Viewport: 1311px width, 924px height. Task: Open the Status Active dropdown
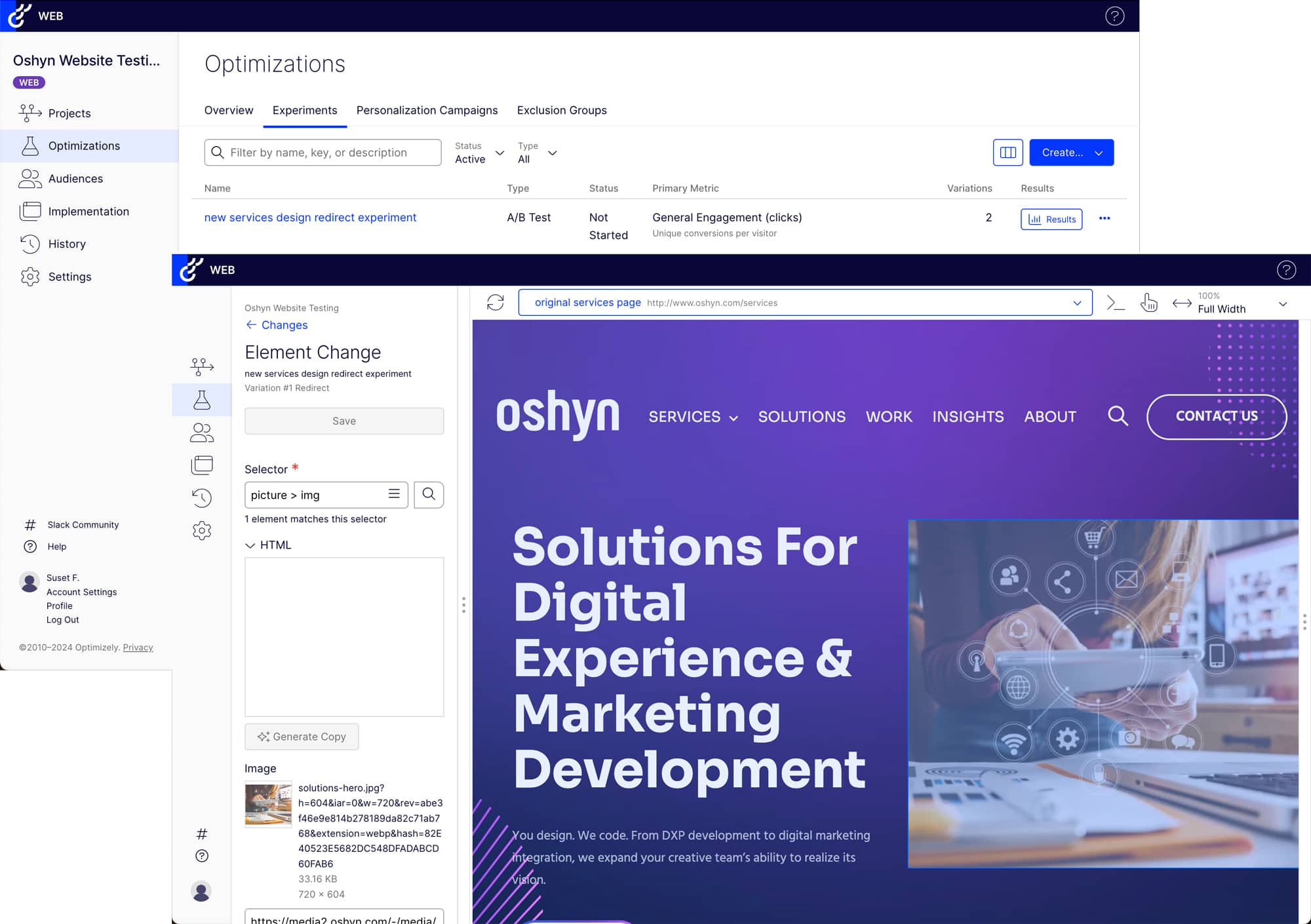(480, 152)
